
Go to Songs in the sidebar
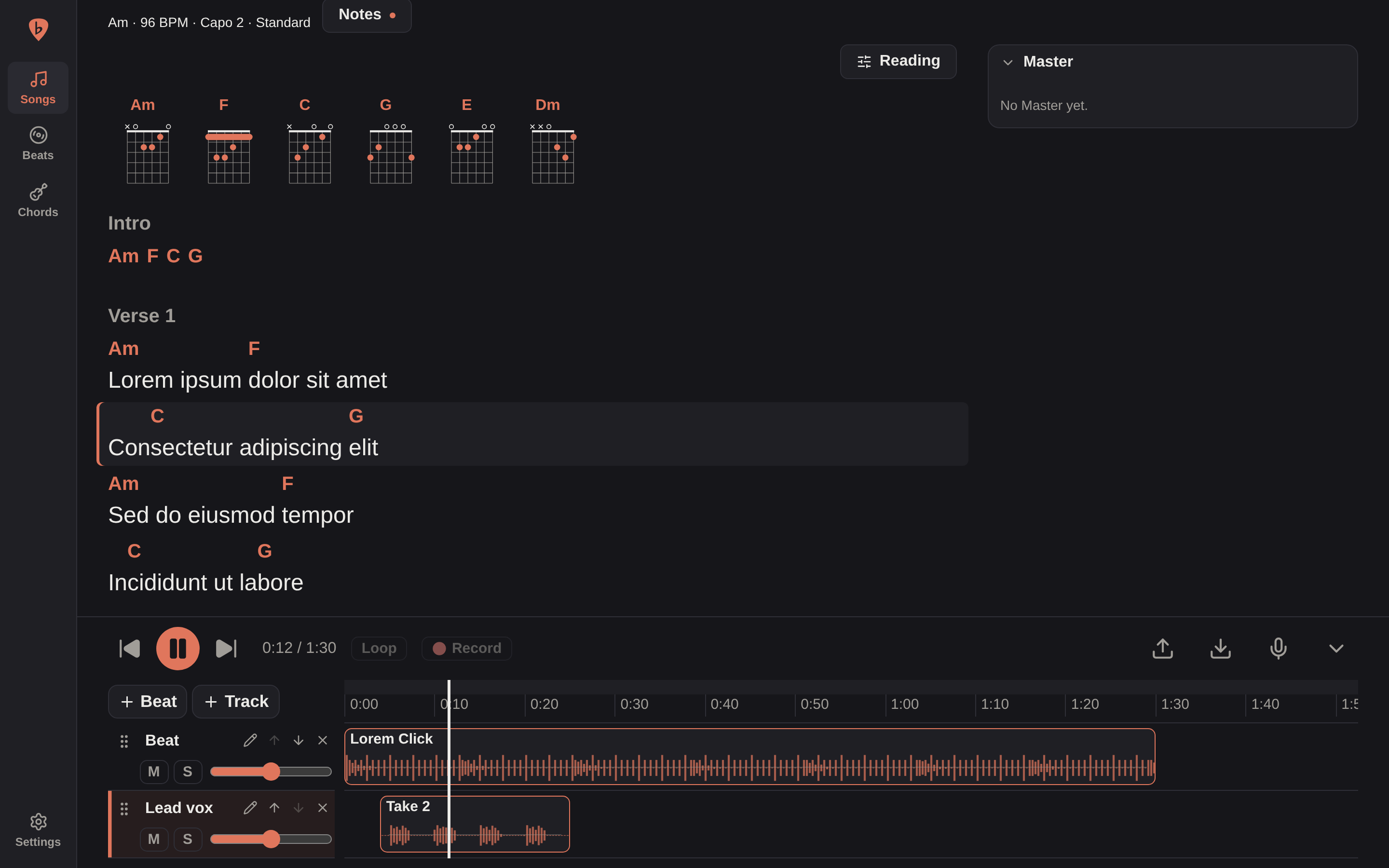tap(38, 87)
